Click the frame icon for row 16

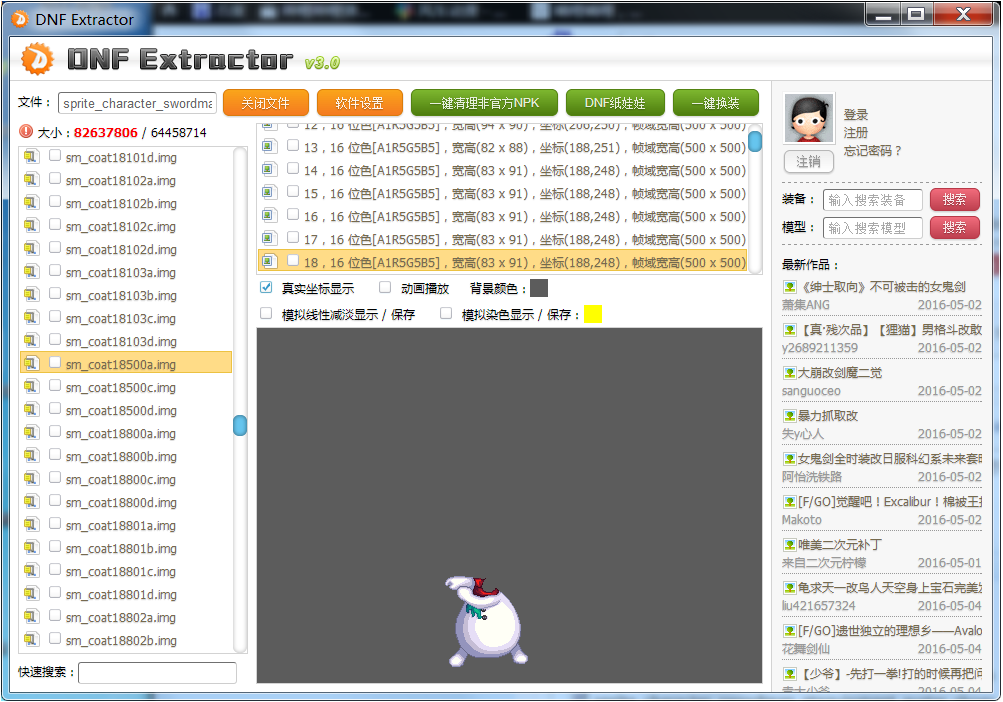268,216
